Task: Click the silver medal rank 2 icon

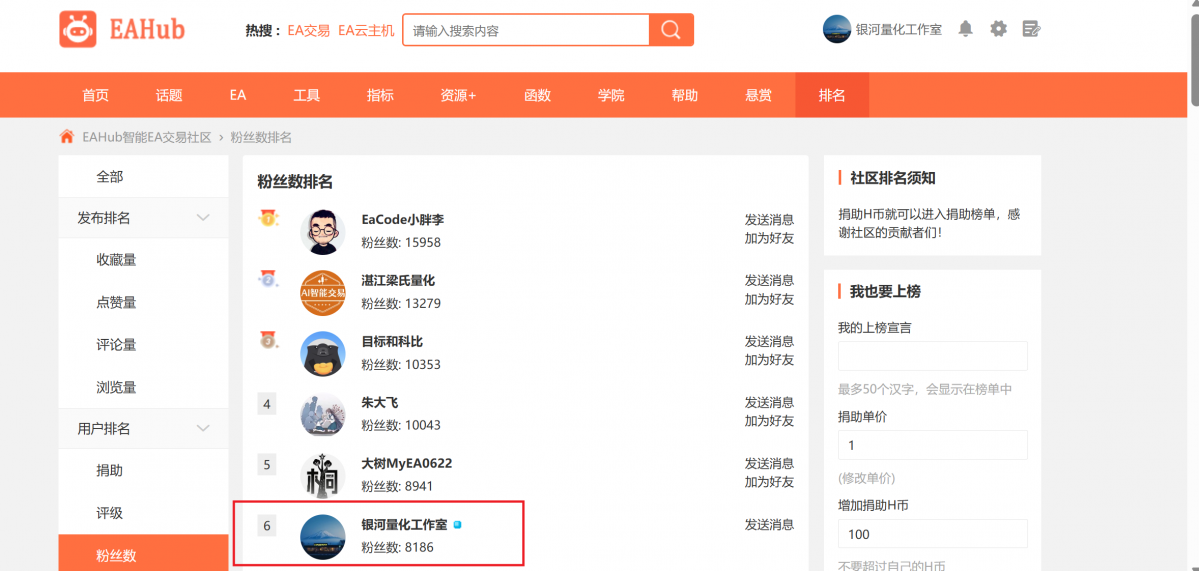Action: [x=268, y=279]
